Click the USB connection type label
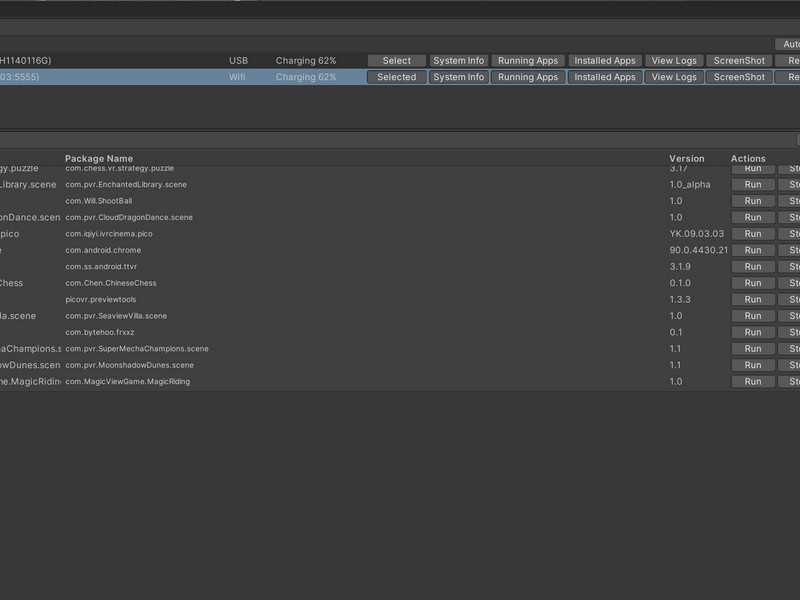 [x=238, y=61]
